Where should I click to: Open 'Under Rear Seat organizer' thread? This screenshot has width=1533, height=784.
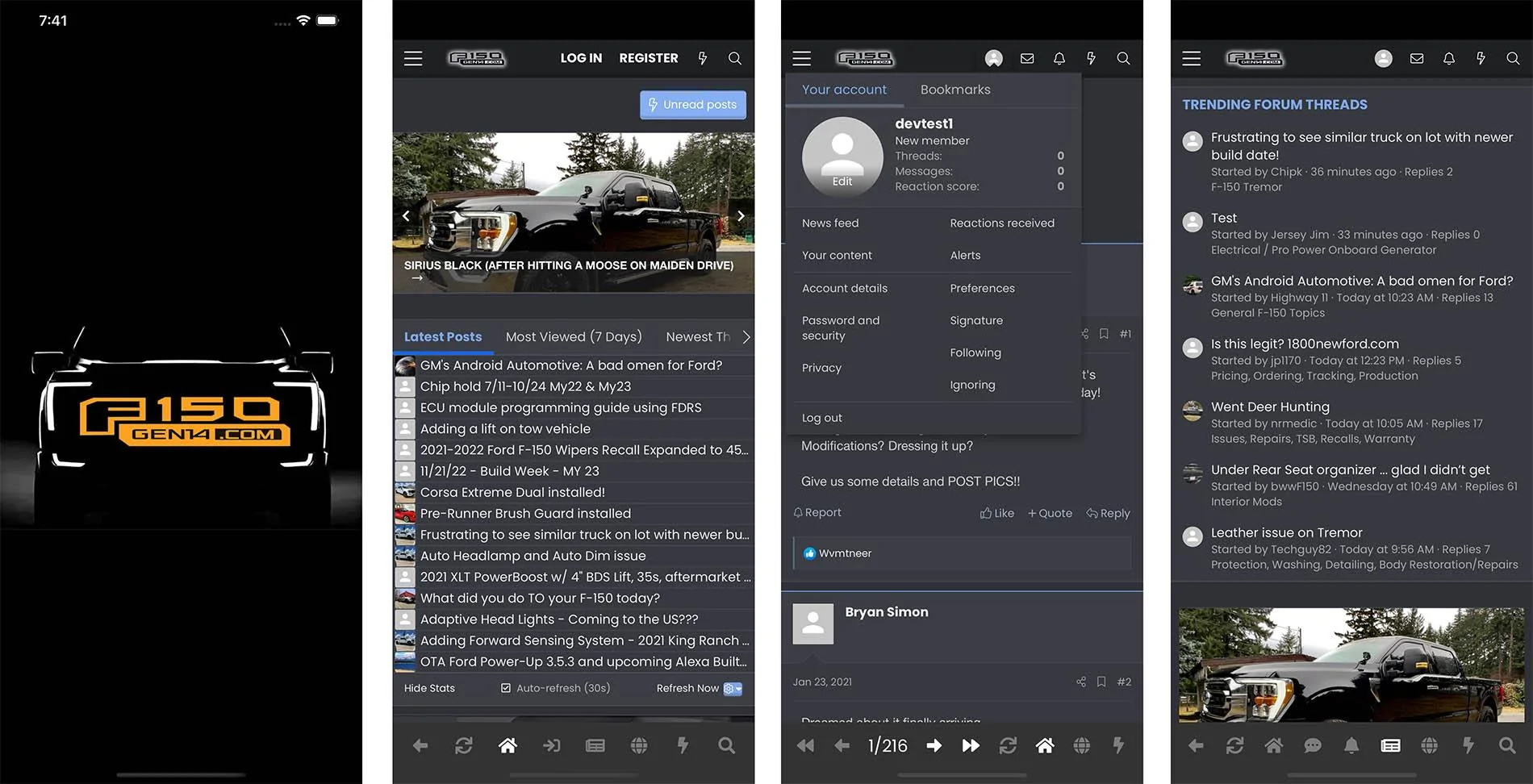[x=1350, y=469]
